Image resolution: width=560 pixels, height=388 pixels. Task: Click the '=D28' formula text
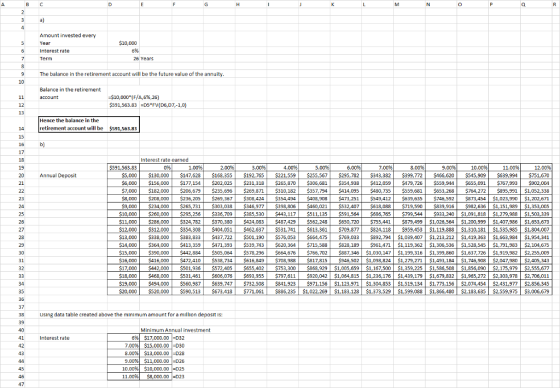tap(178, 353)
